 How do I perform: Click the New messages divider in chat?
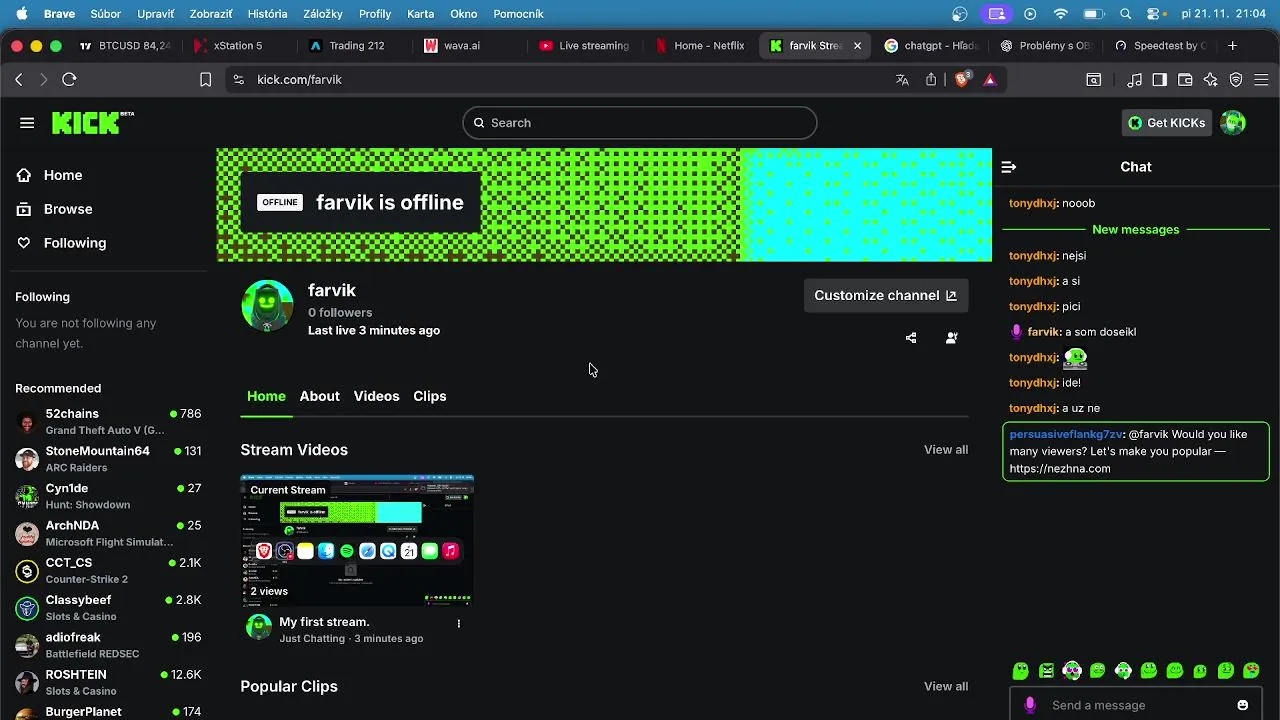tap(1136, 230)
